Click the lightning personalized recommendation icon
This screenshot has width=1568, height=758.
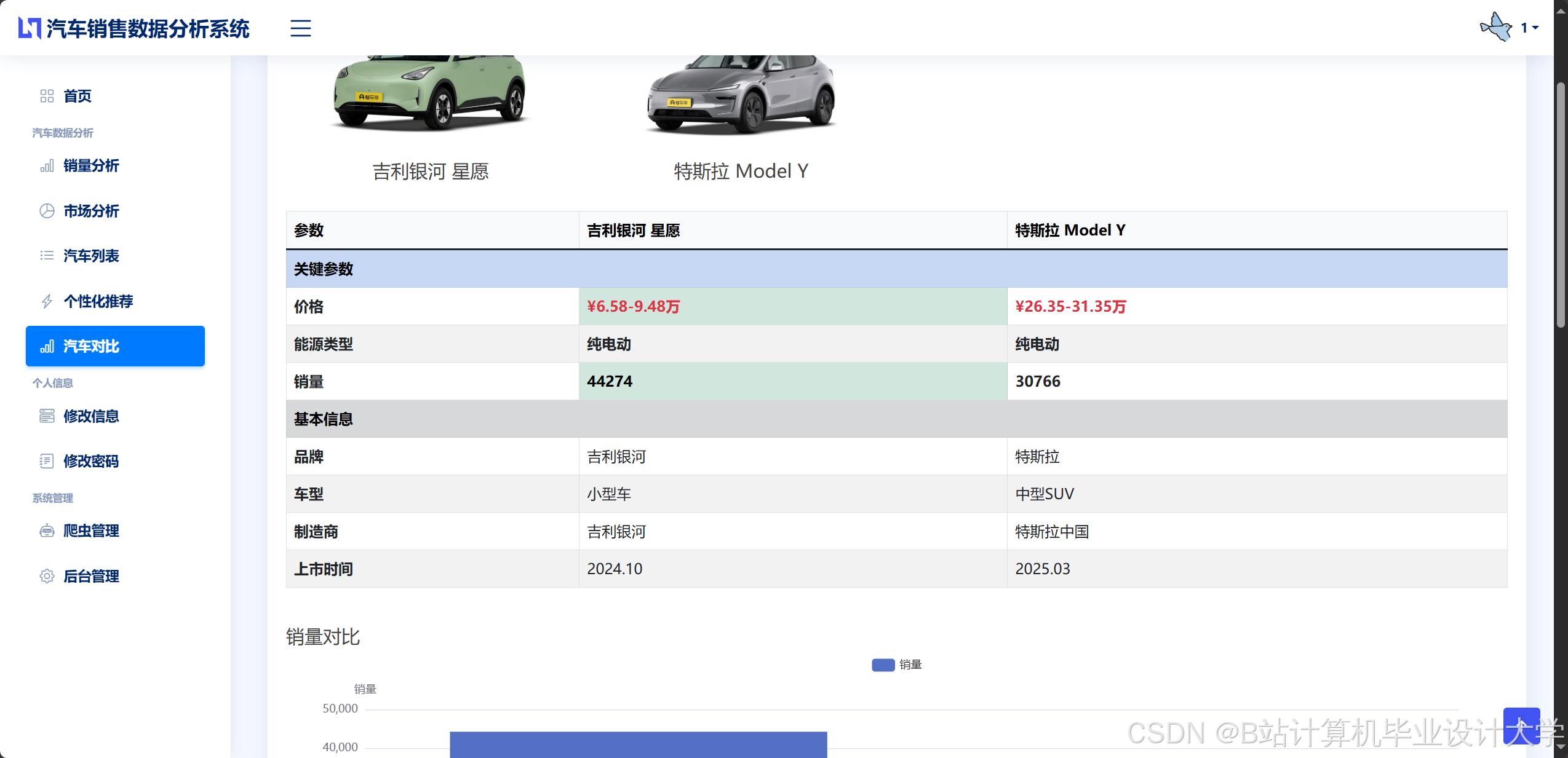coord(47,301)
